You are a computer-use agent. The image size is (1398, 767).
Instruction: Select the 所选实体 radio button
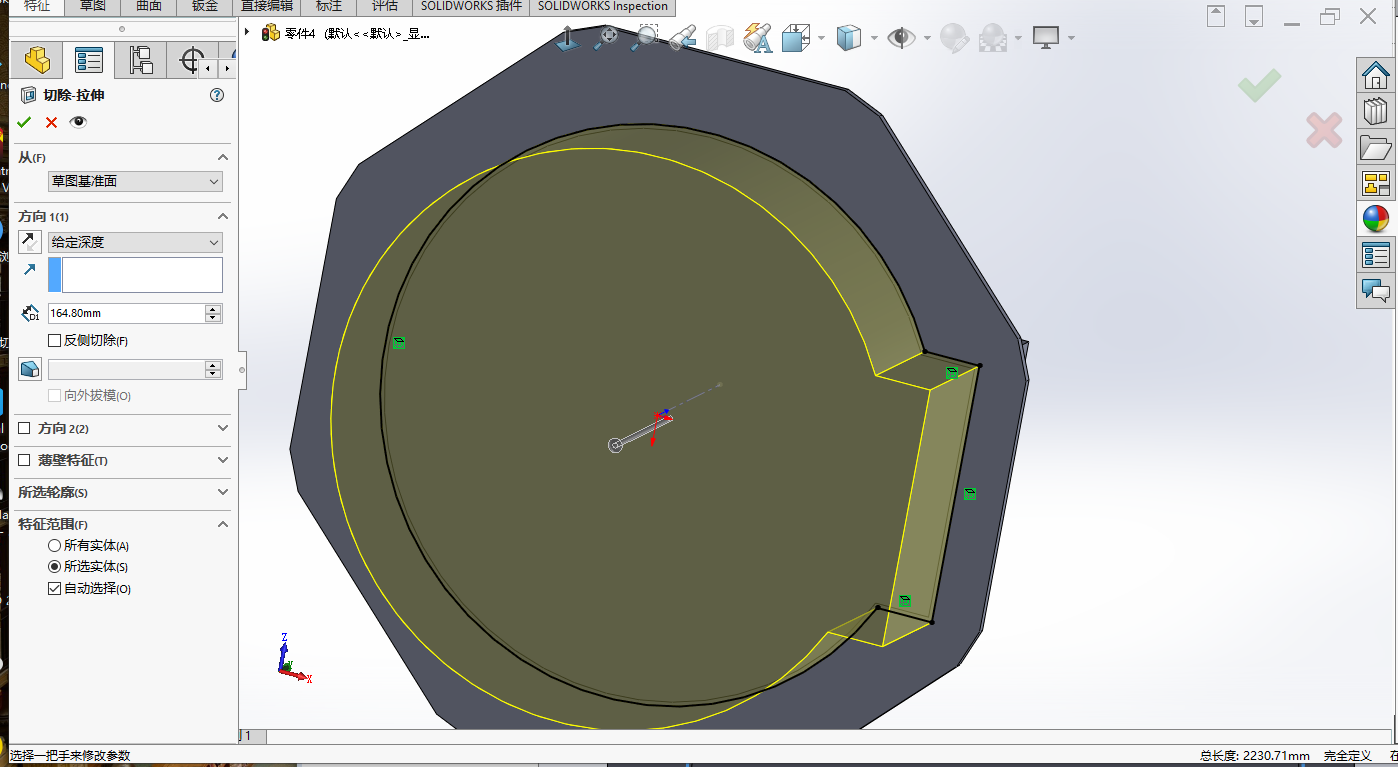pos(55,567)
